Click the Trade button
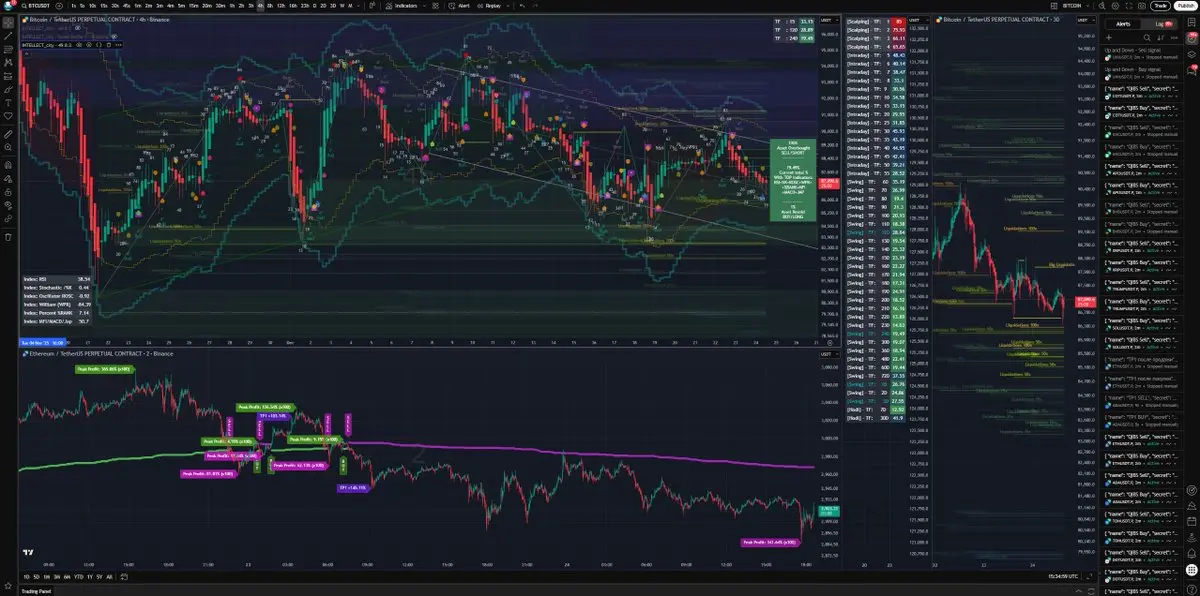This screenshot has width=1200, height=596. click(x=1160, y=6)
